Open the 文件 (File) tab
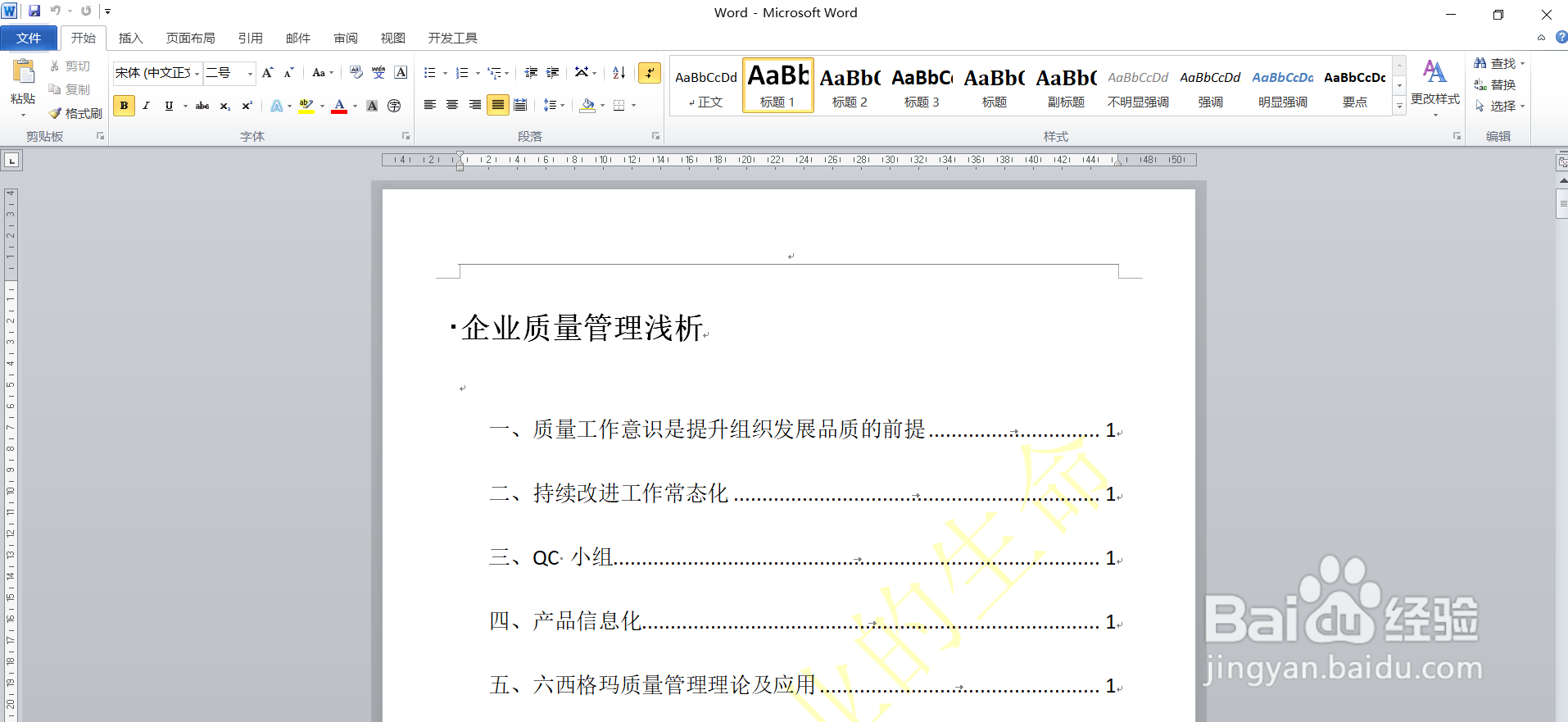 [x=29, y=38]
